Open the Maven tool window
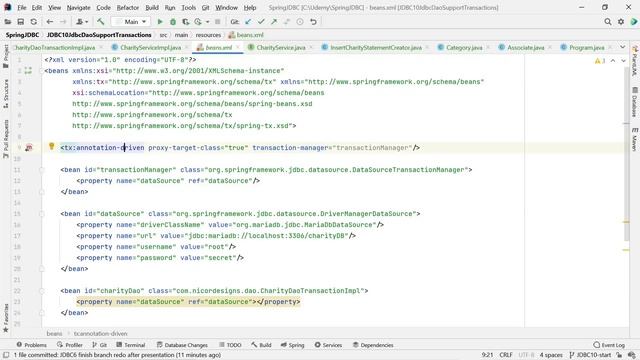This screenshot has height=360, width=640. click(x=635, y=138)
